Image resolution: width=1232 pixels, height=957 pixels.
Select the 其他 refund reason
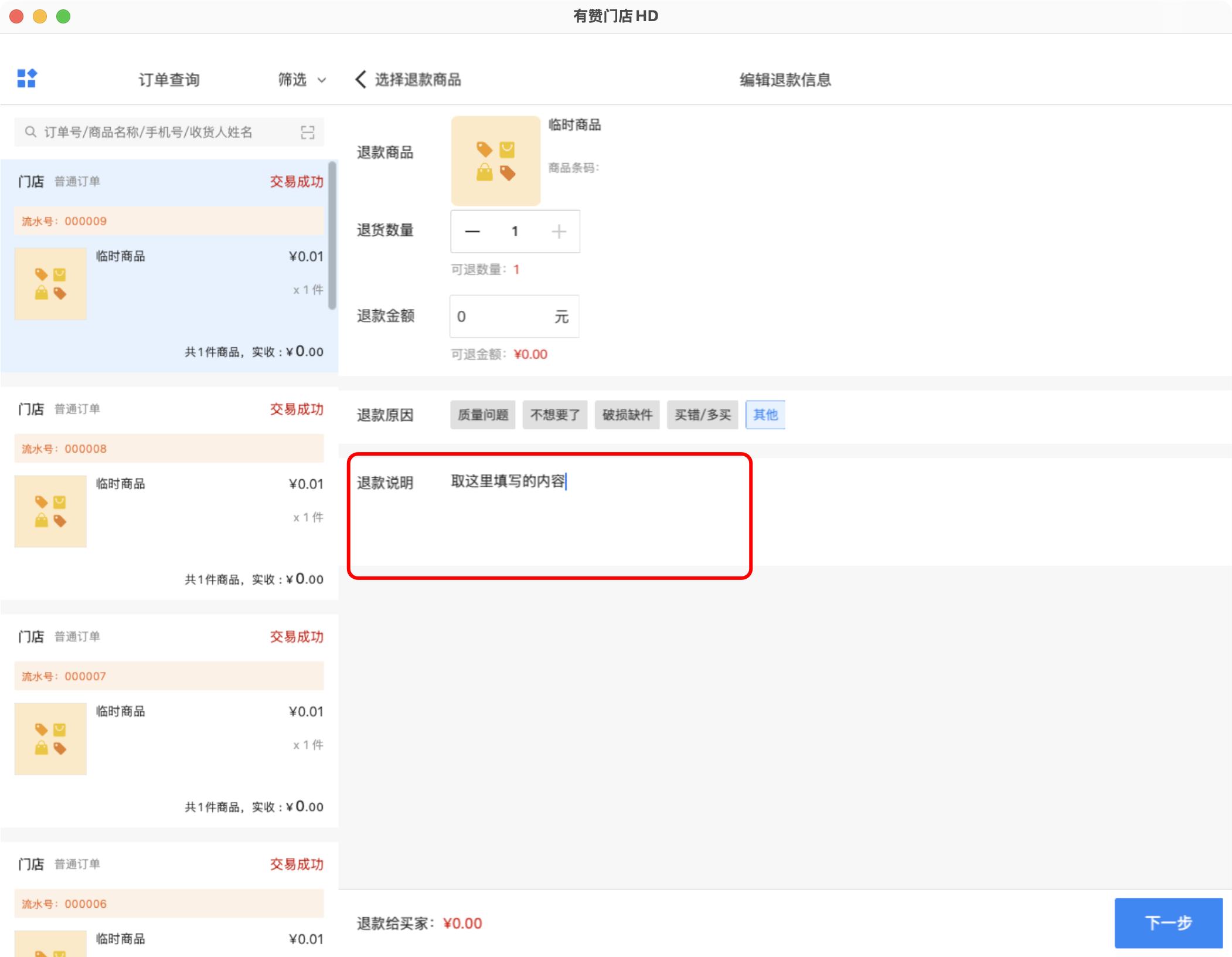[x=765, y=415]
